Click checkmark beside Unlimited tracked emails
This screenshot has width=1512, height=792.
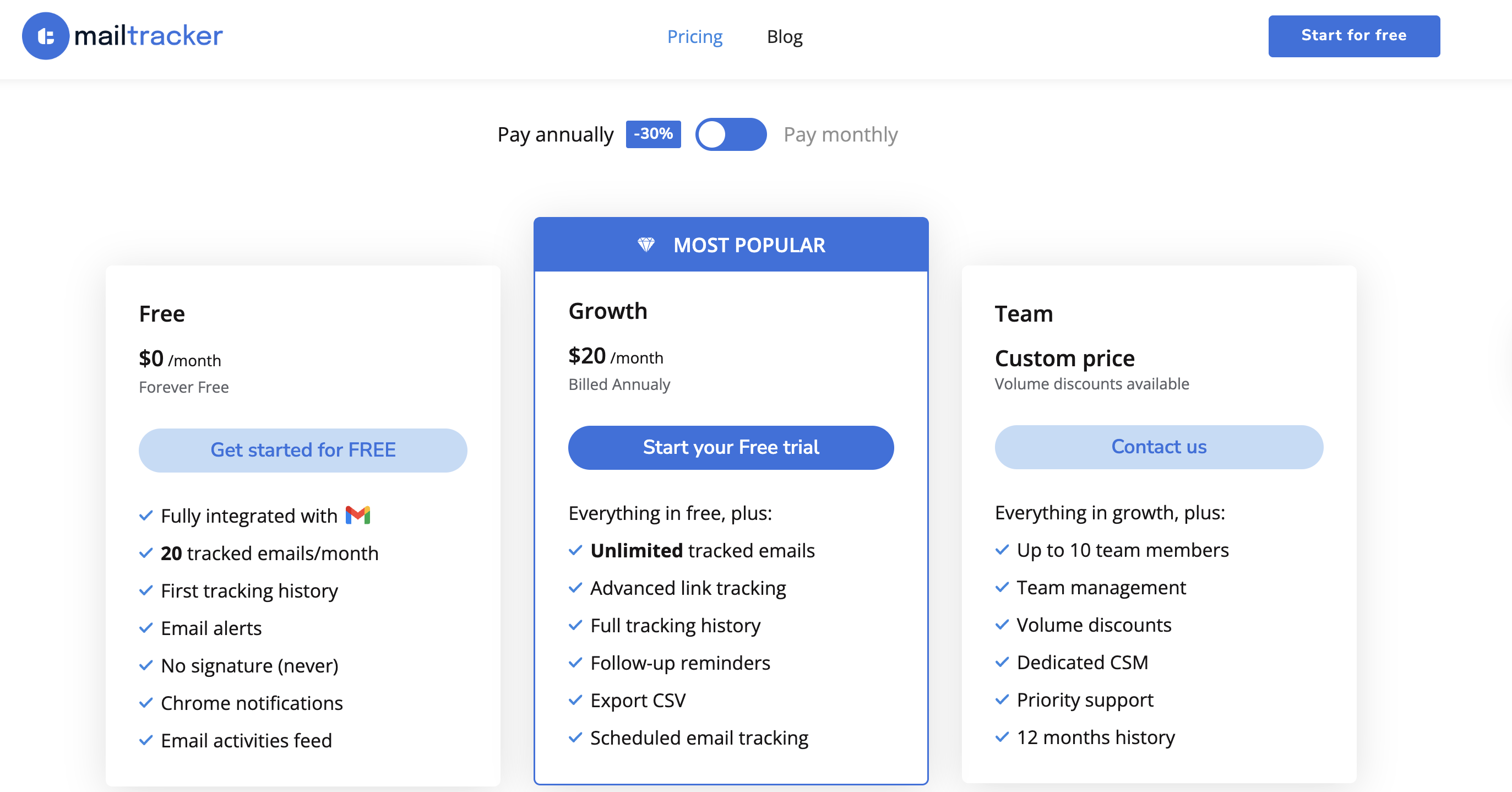[x=575, y=550]
